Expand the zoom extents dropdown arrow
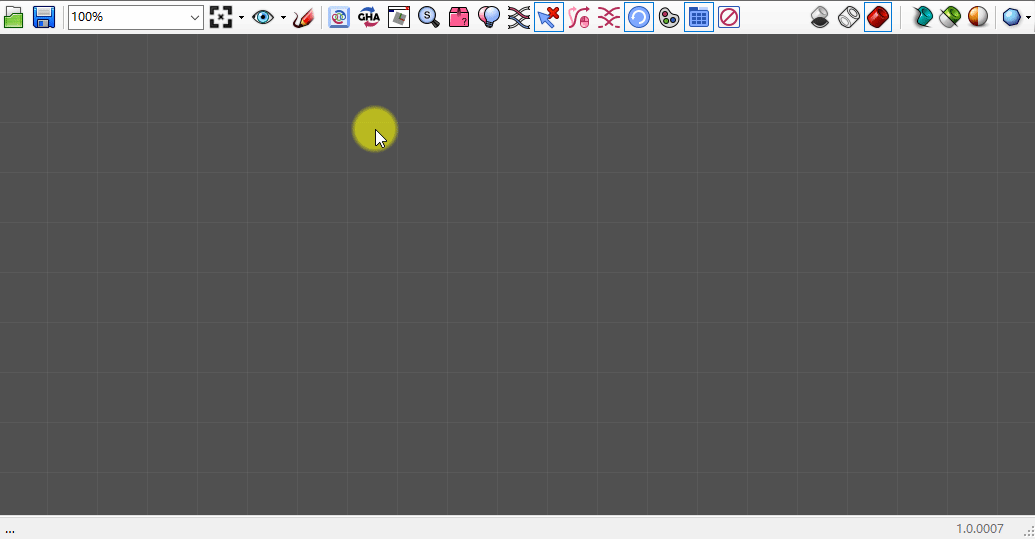The width and height of the screenshot is (1035, 539). tap(241, 17)
